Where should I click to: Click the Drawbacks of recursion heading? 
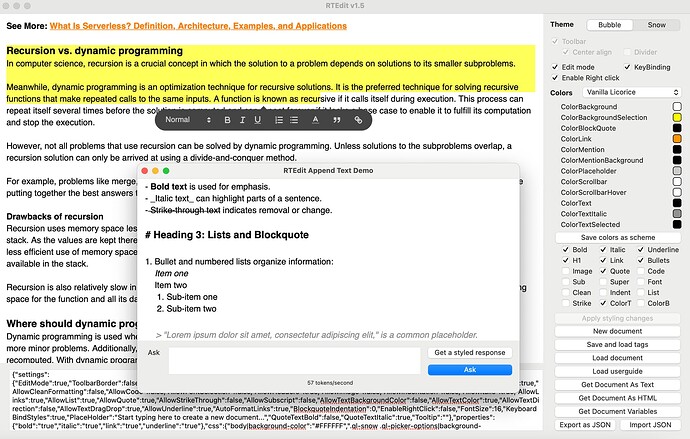pyautogui.click(x=55, y=216)
